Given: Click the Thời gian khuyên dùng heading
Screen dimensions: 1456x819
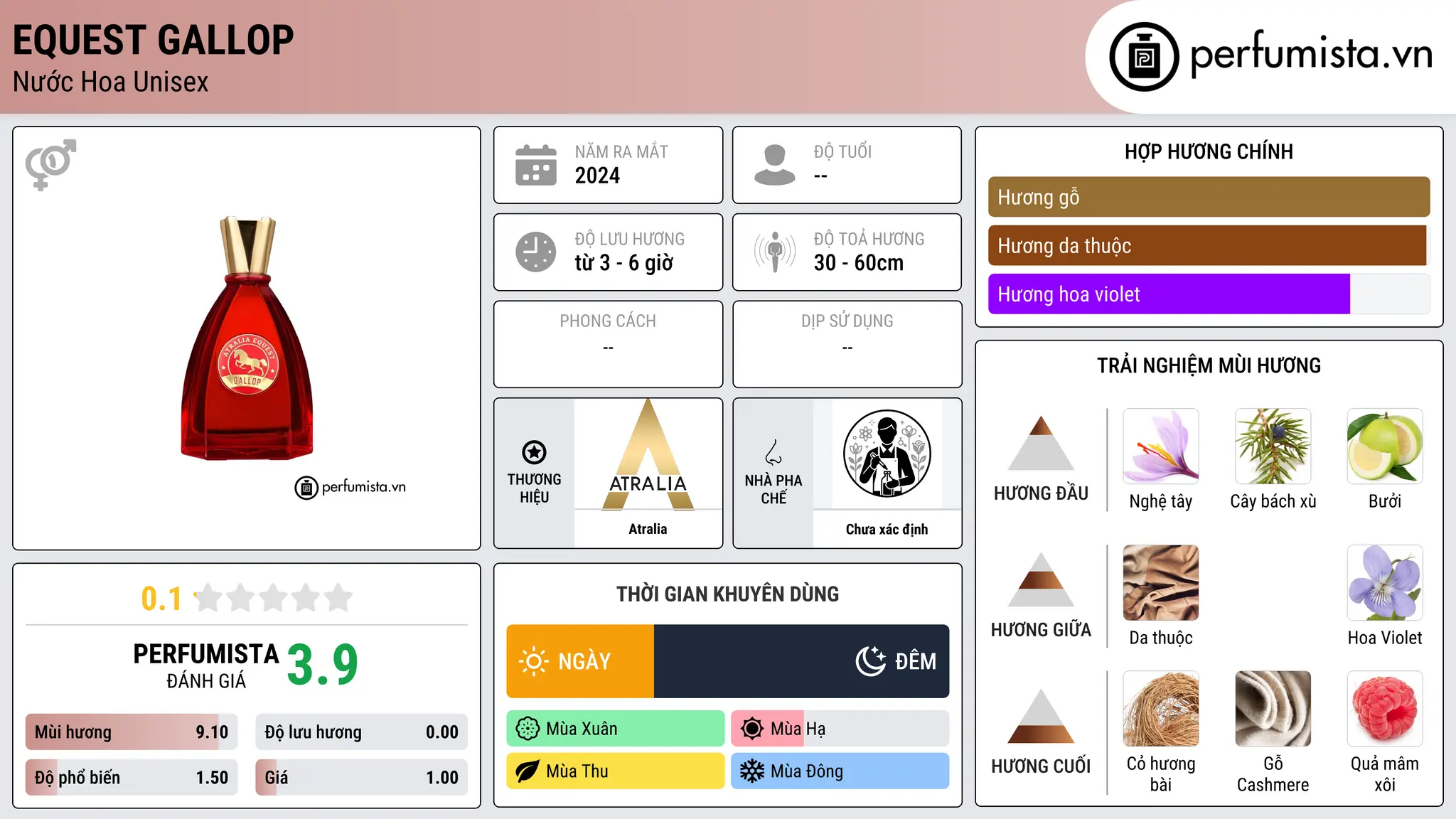Looking at the screenshot, I should click(728, 594).
